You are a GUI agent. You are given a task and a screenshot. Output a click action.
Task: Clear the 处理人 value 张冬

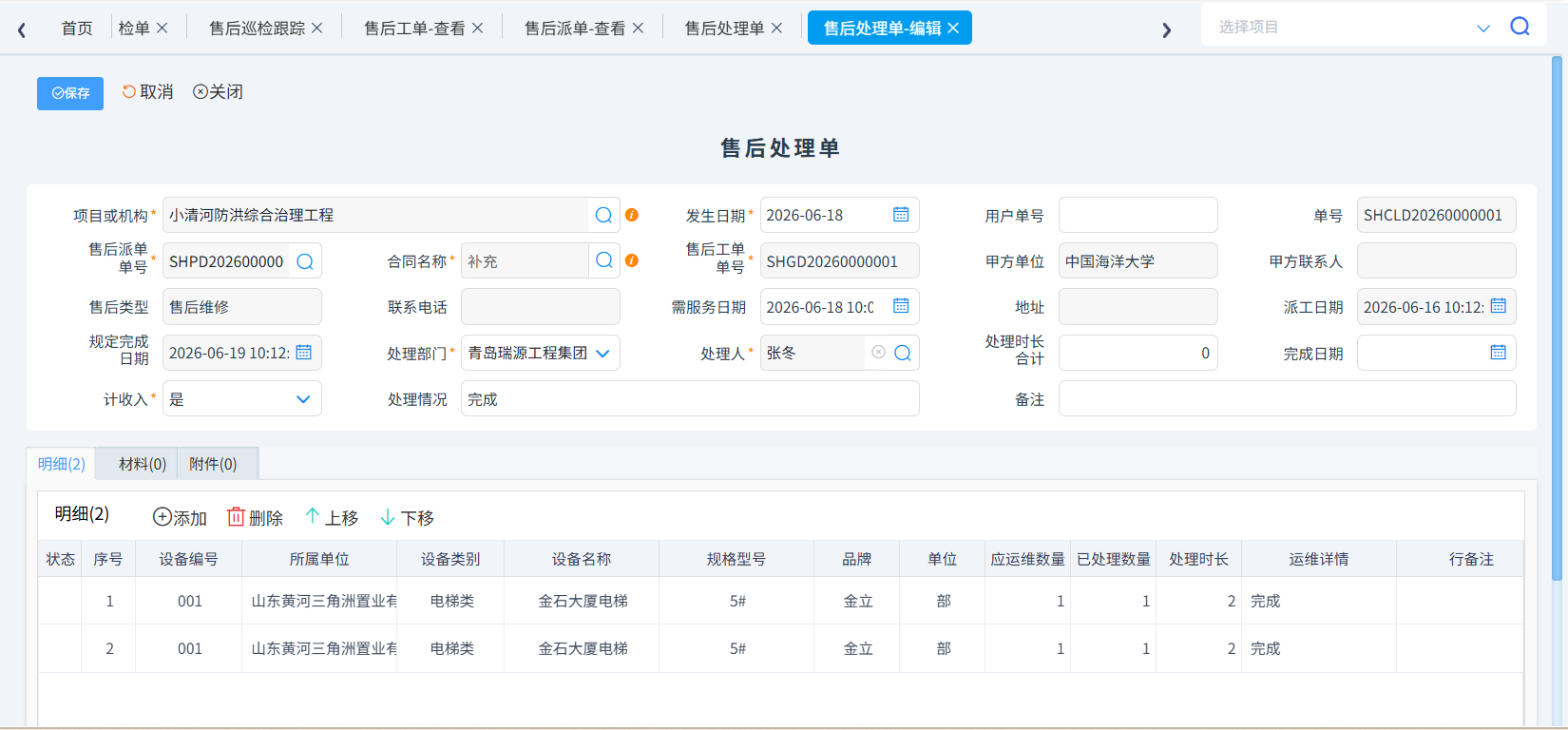(x=879, y=353)
